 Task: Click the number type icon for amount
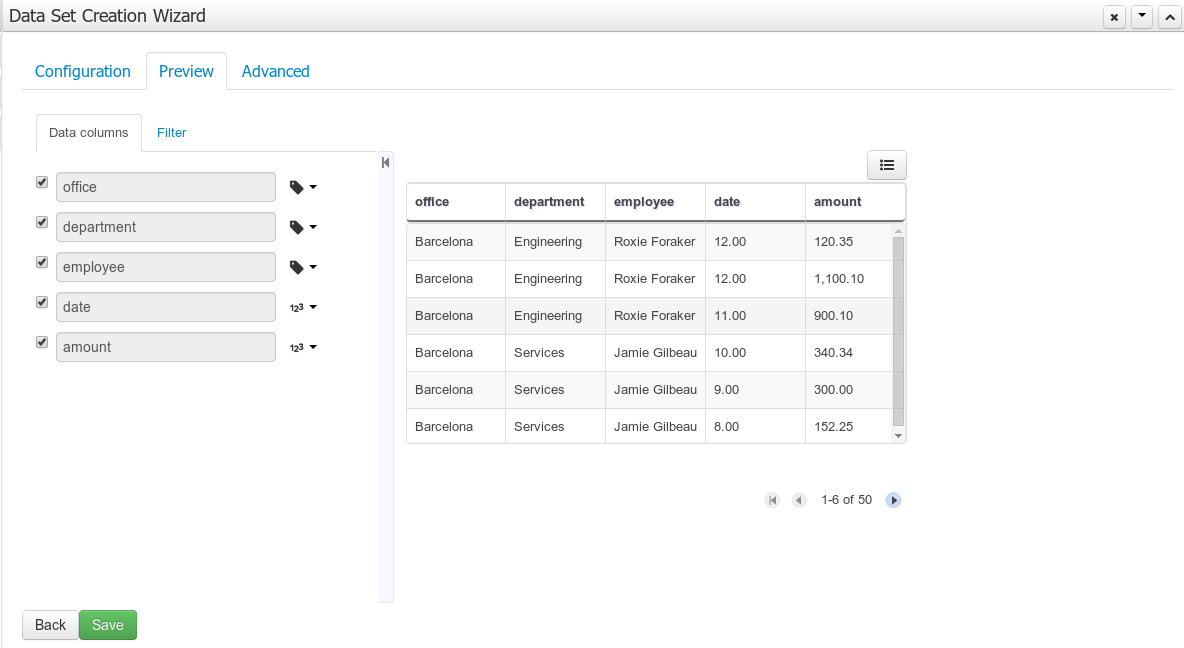click(296, 347)
